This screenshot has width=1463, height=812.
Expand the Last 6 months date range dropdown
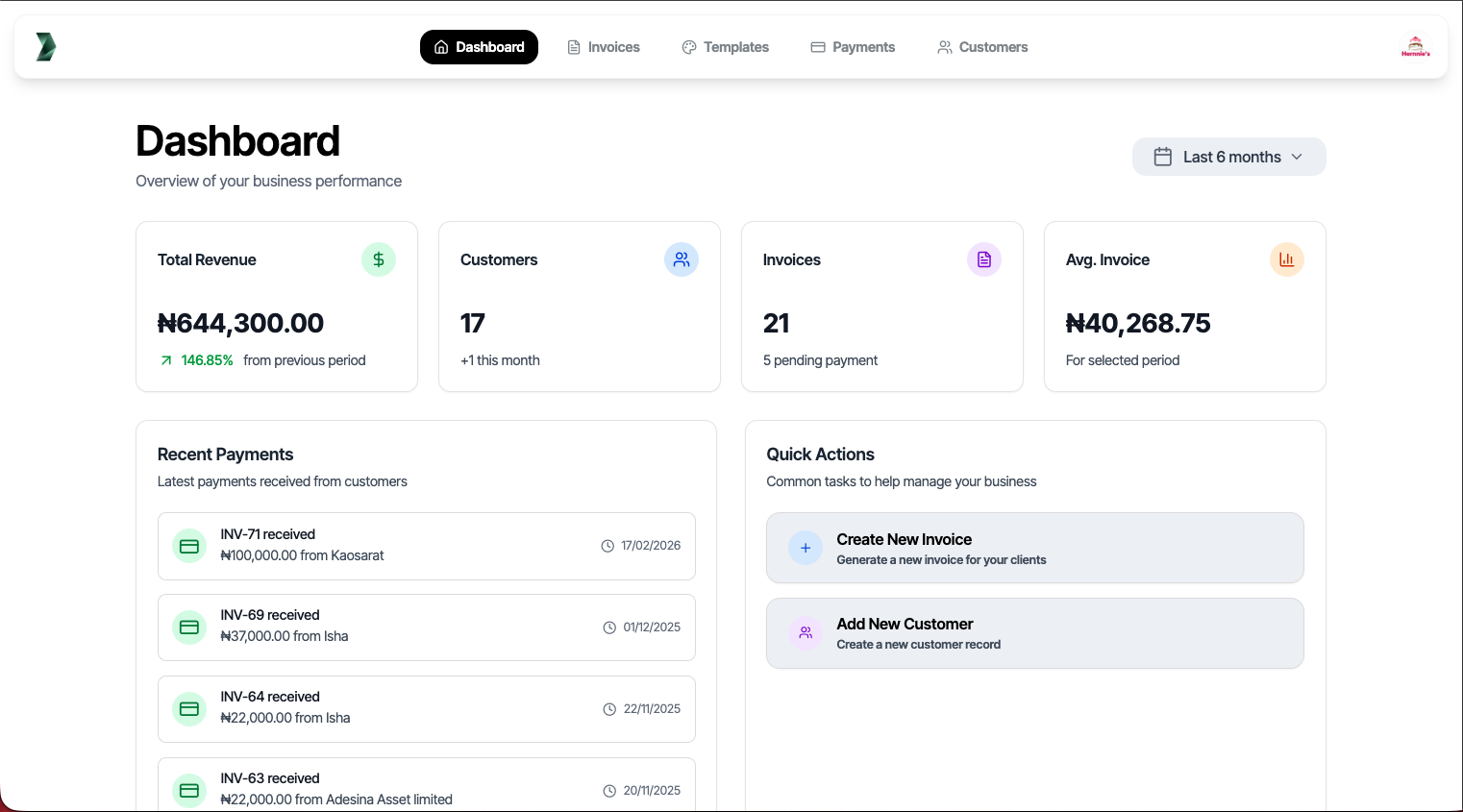coord(1228,157)
